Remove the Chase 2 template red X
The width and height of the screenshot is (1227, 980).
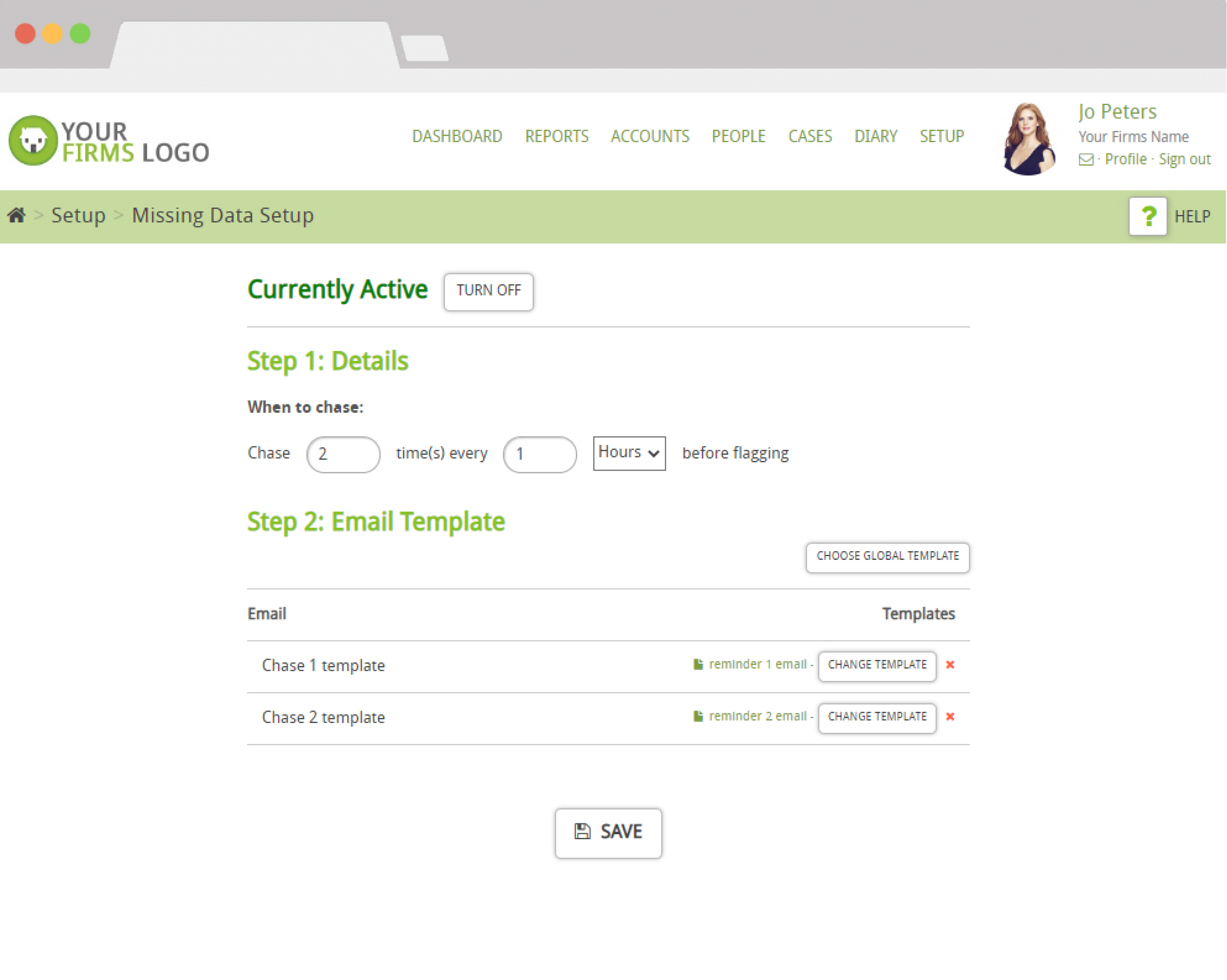click(x=950, y=716)
